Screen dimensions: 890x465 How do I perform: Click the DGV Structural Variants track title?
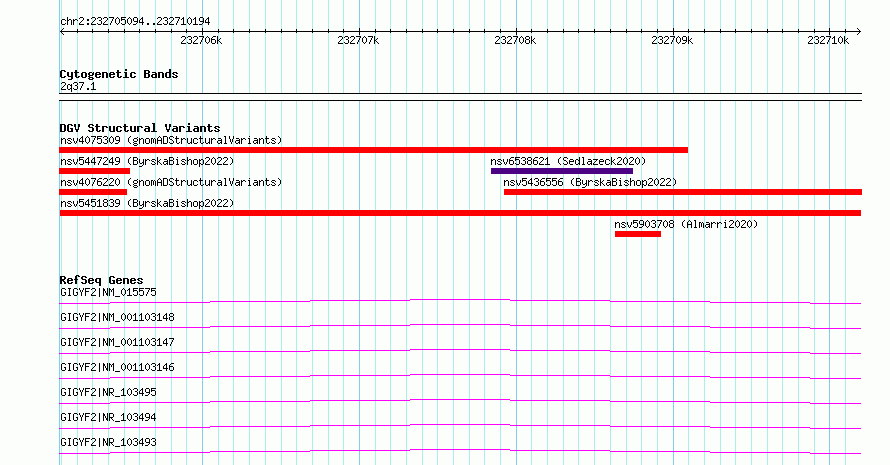point(140,128)
